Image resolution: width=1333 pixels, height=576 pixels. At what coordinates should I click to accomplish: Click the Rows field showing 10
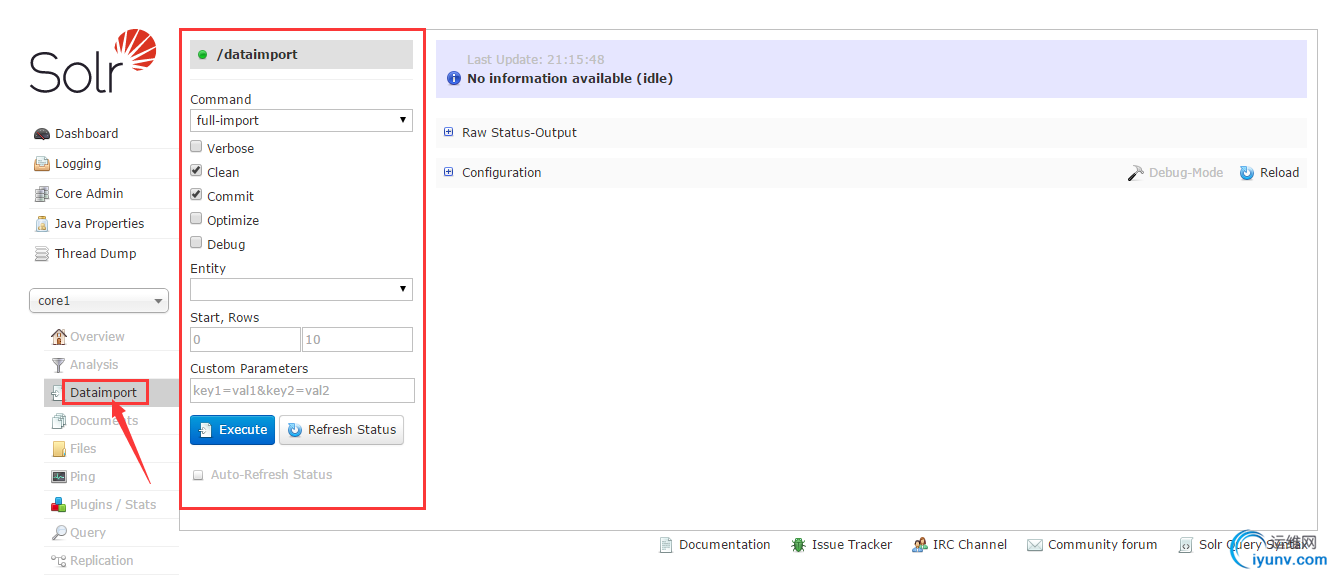(358, 340)
